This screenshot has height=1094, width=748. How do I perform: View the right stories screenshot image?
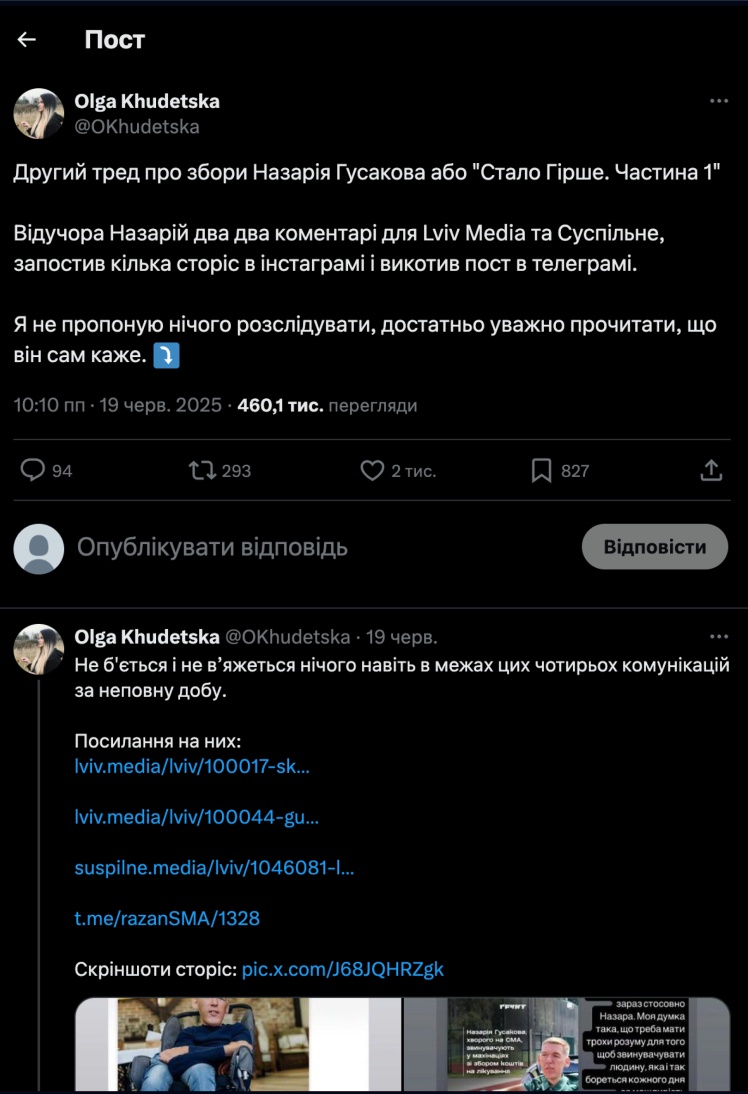[x=567, y=1044]
